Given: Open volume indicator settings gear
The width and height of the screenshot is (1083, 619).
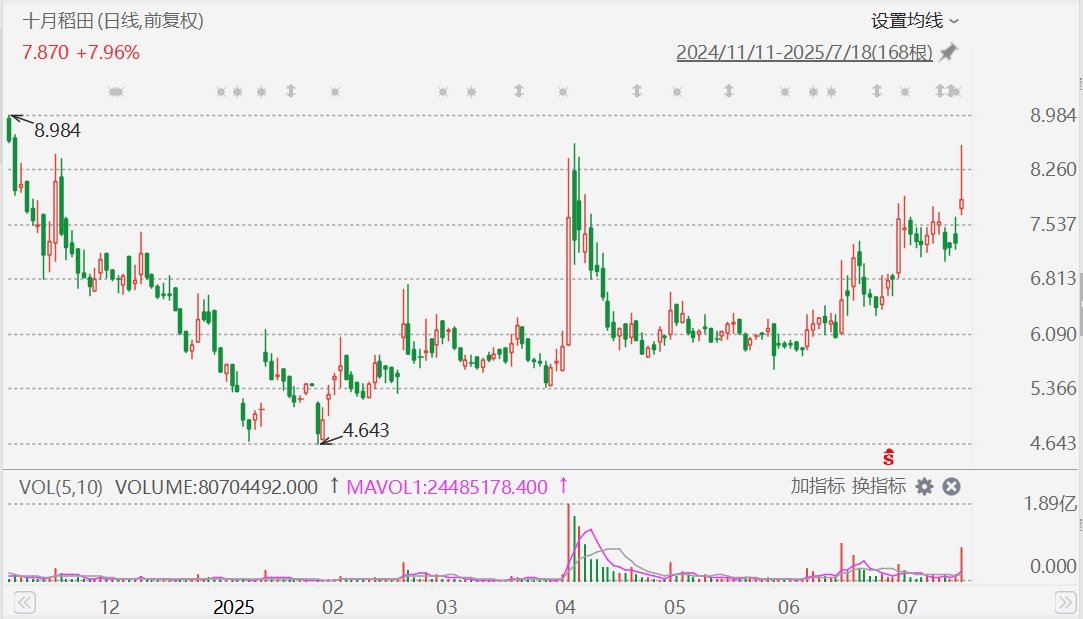Looking at the screenshot, I should (924, 486).
